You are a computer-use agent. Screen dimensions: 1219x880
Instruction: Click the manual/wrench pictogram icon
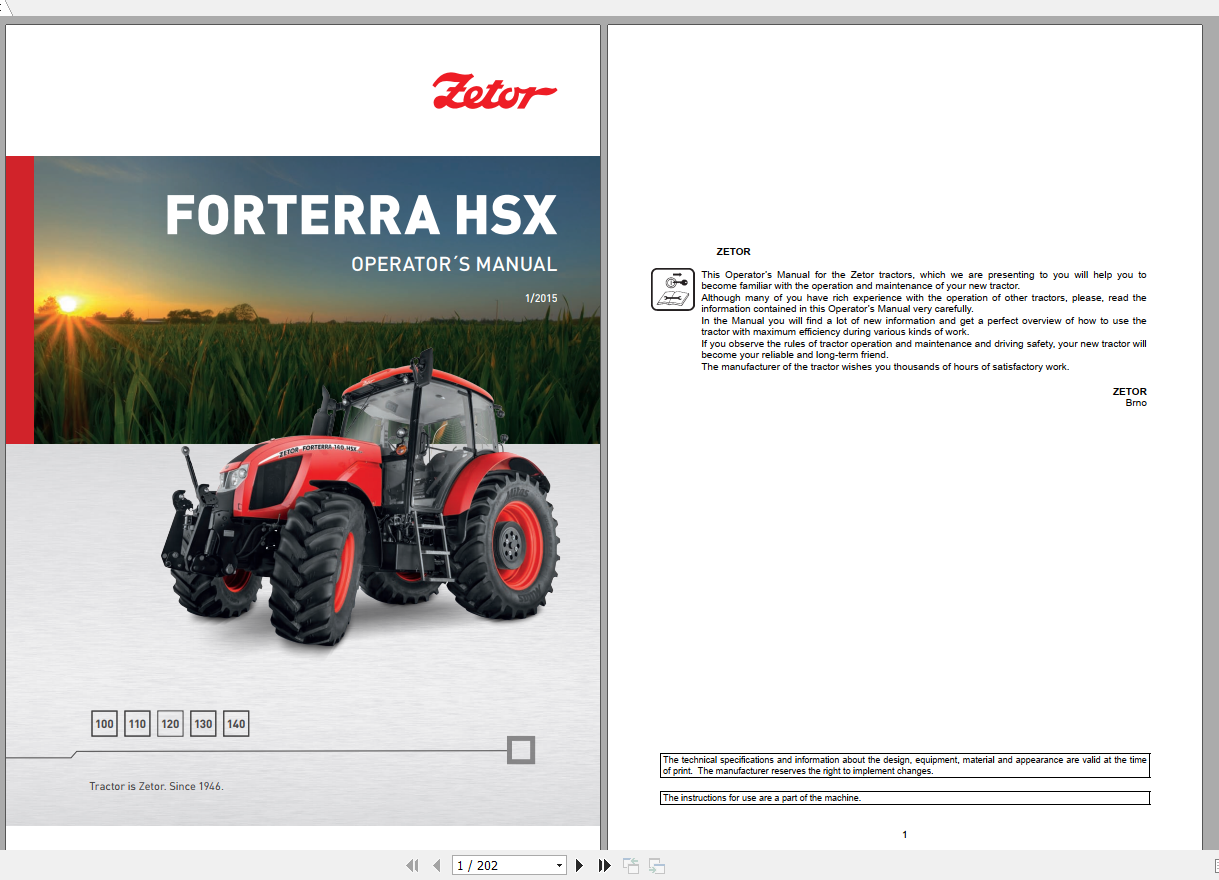coord(673,289)
